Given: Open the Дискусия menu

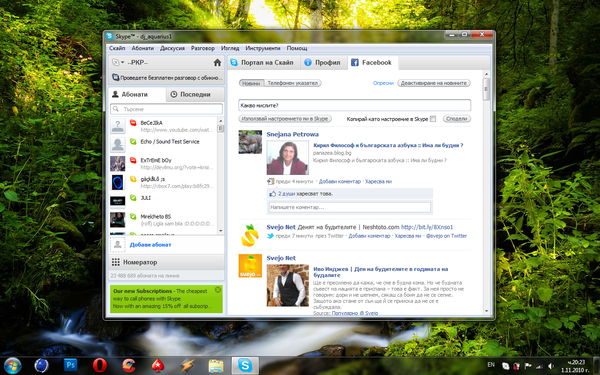Looking at the screenshot, I should pos(172,48).
